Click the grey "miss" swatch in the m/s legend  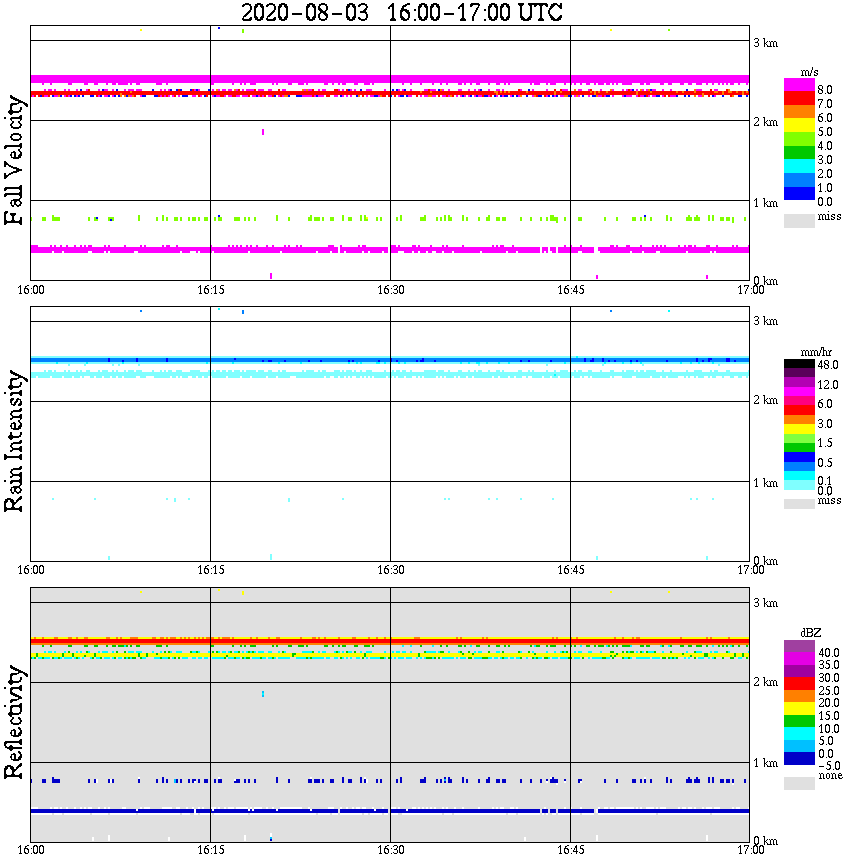799,220
